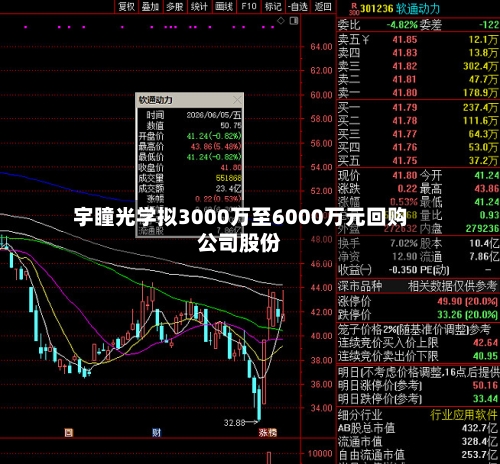Select the 叠加 overlay button
The width and height of the screenshot is (500, 464).
pyautogui.click(x=150, y=6)
